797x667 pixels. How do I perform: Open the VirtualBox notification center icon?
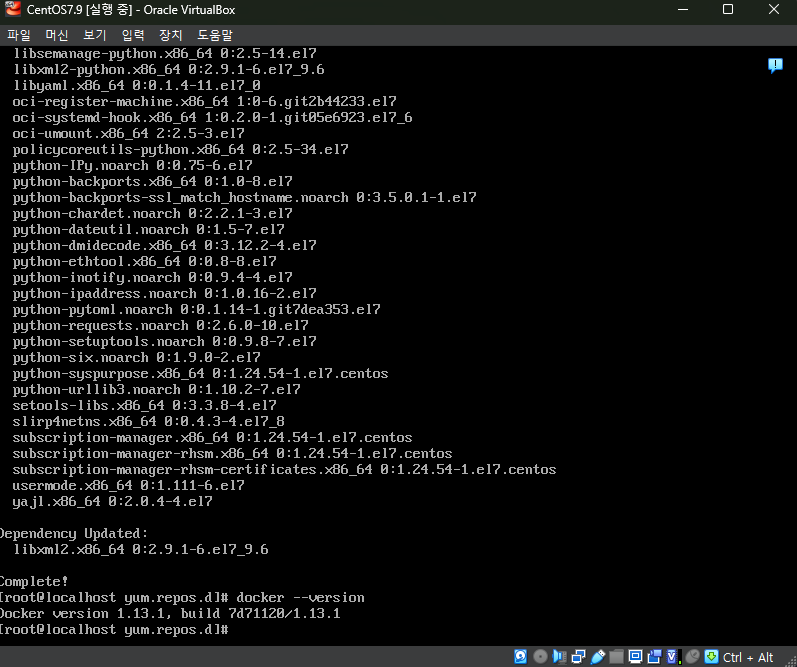click(x=775, y=65)
